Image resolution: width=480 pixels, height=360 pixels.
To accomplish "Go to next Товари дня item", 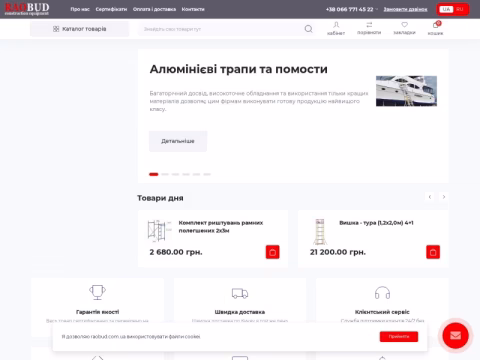I will coord(444,197).
